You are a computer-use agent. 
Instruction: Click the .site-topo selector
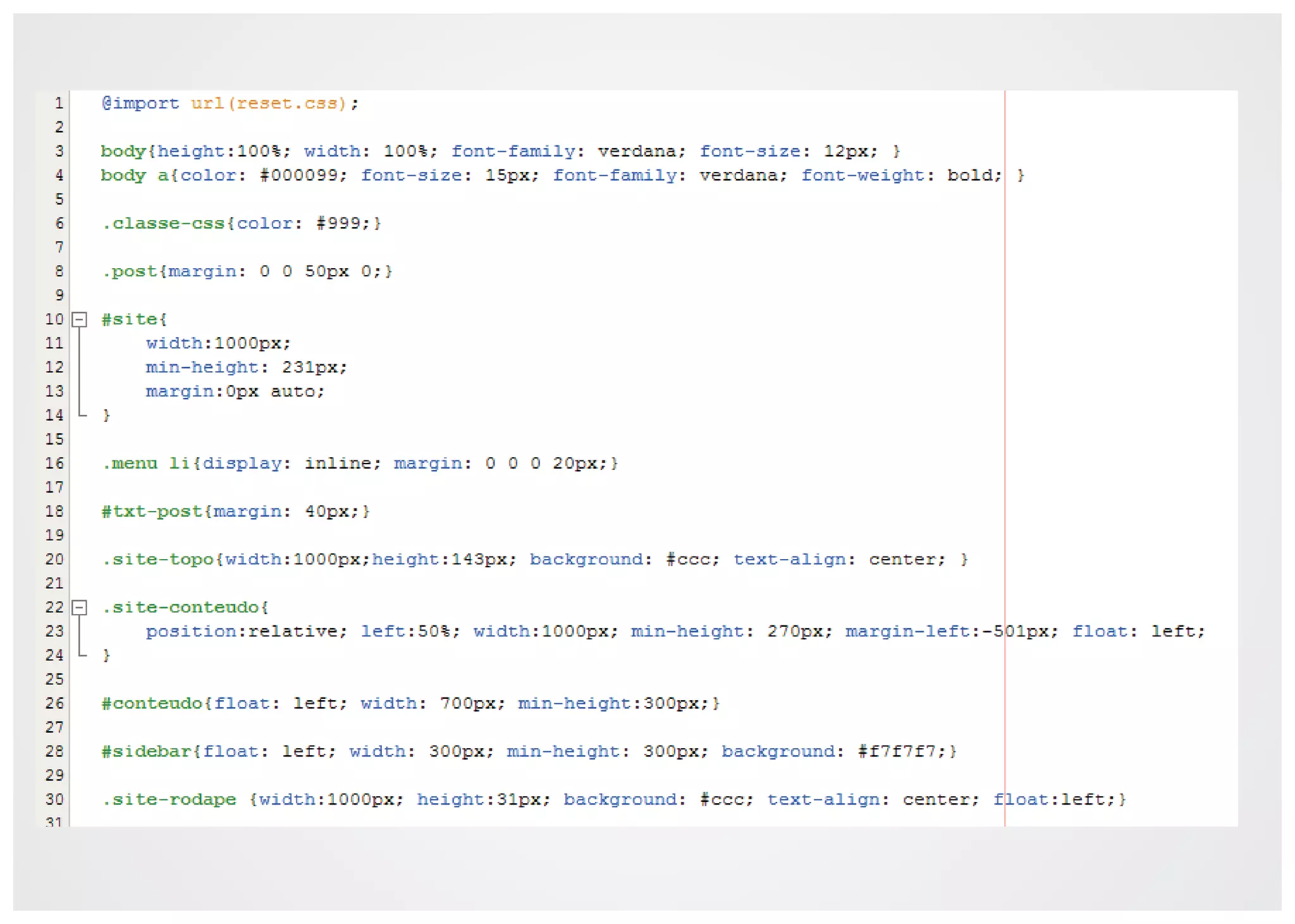pos(158,560)
